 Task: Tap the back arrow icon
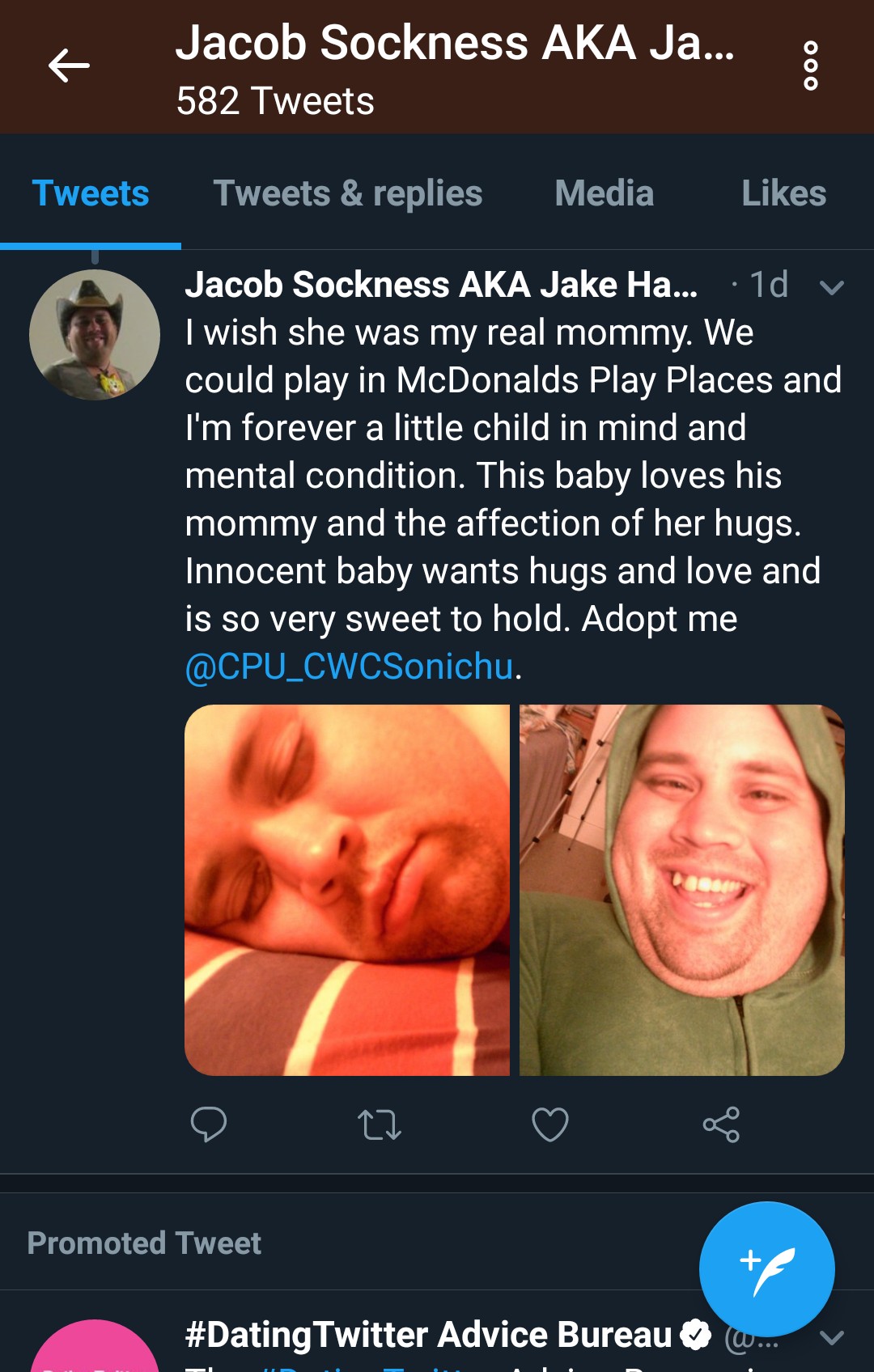click(x=69, y=66)
